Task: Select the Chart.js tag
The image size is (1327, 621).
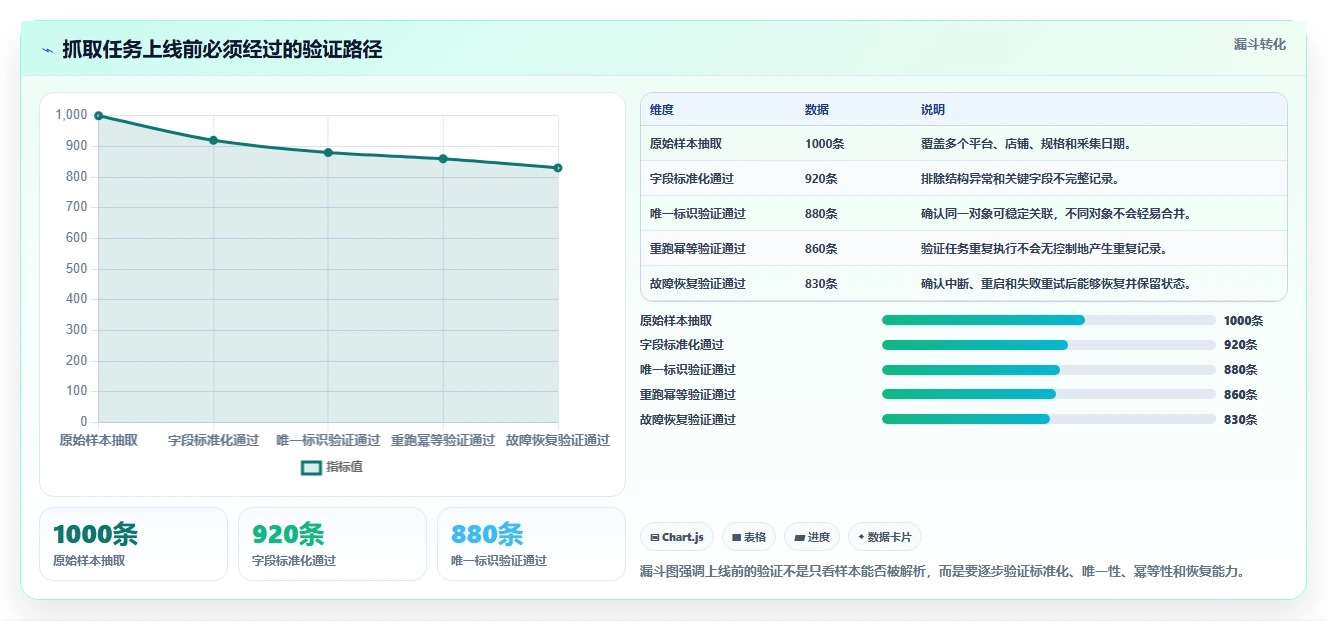Action: 677,537
